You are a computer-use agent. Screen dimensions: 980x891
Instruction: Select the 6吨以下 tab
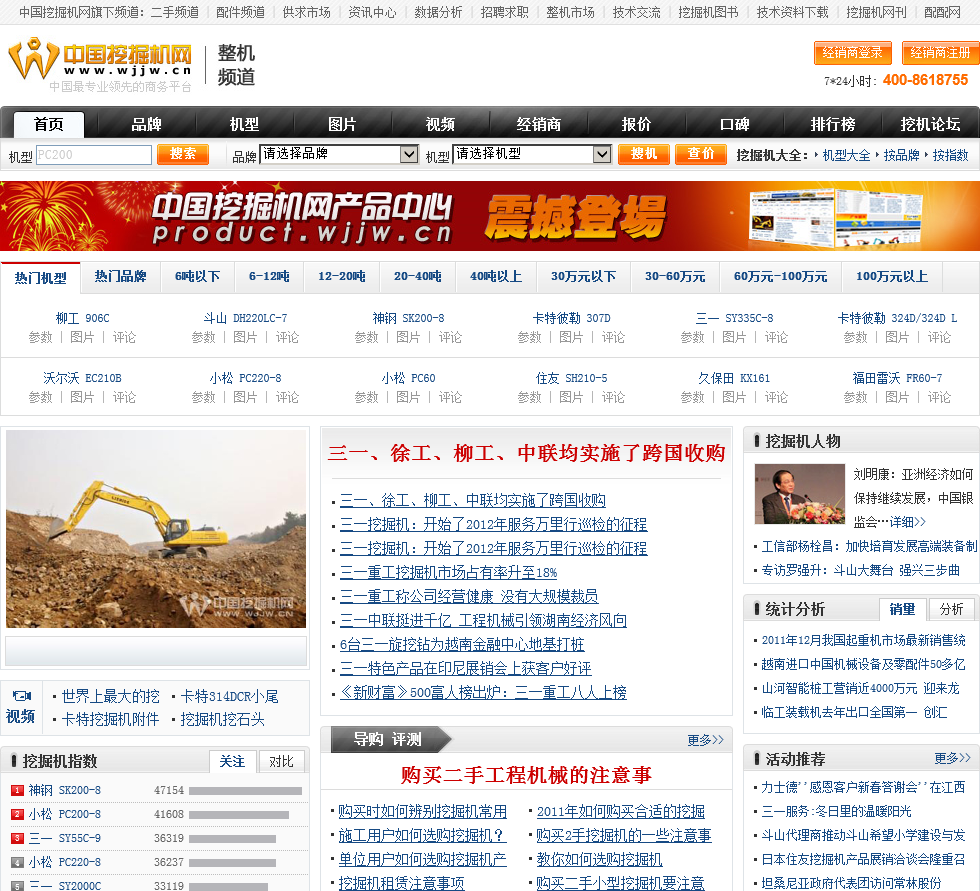point(198,276)
